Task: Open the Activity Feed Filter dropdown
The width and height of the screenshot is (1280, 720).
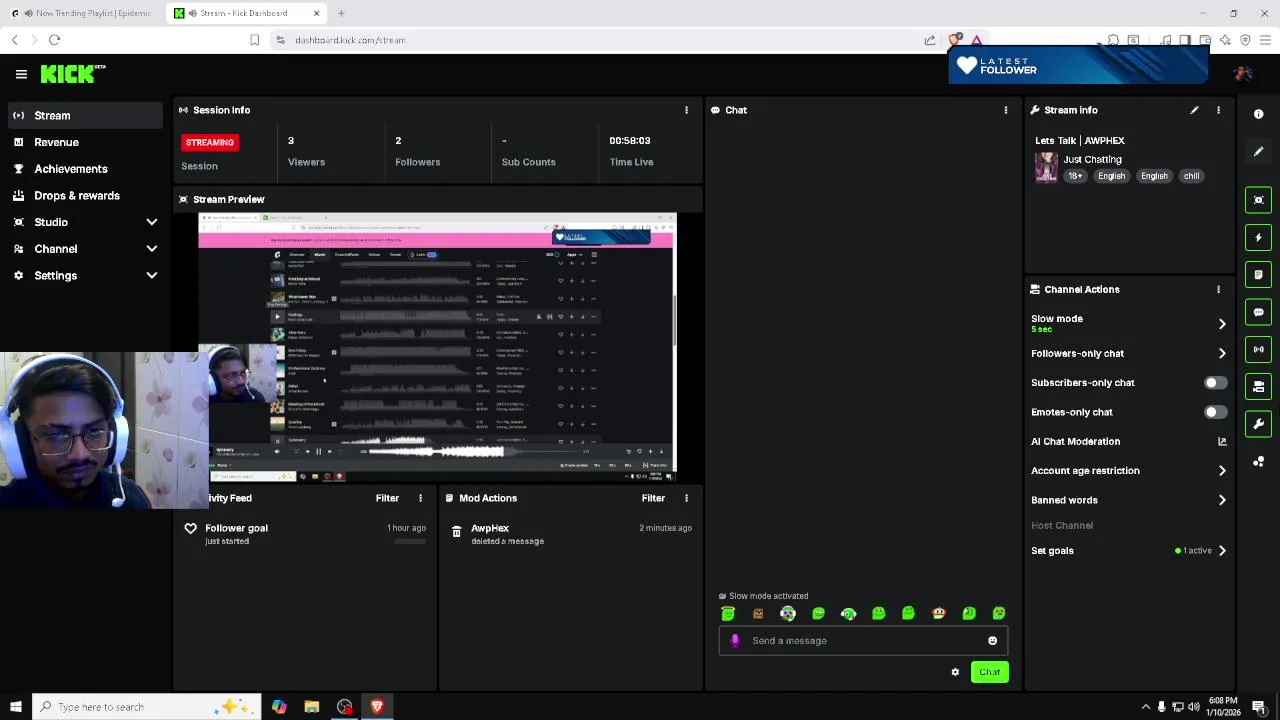Action: coord(387,498)
